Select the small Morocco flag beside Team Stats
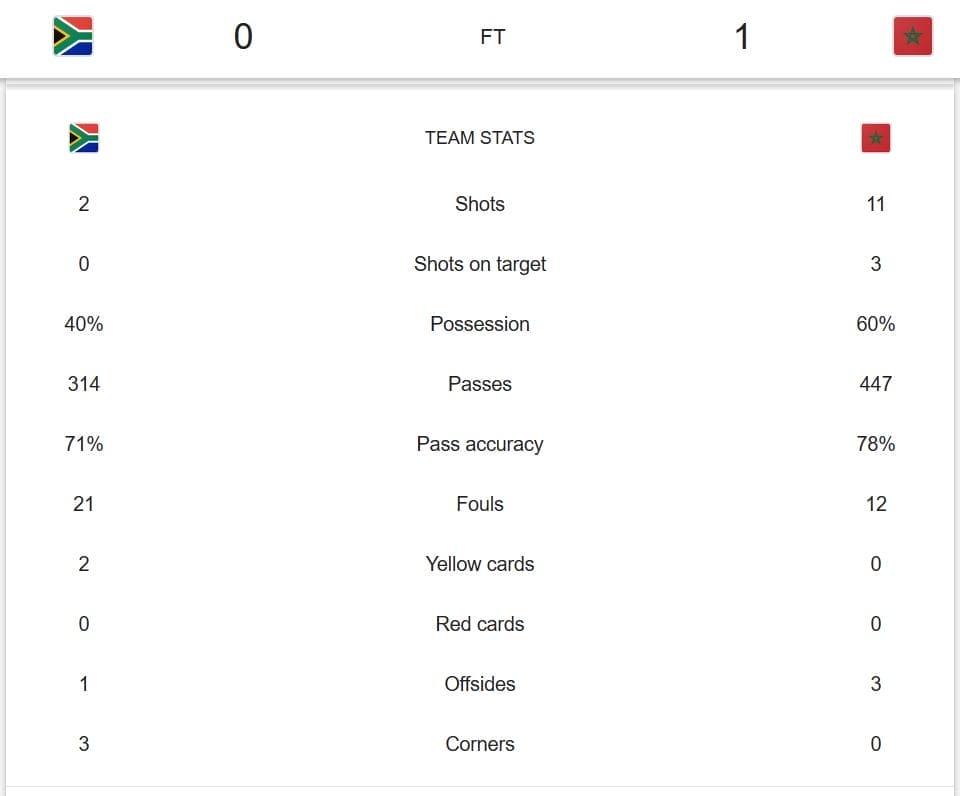The height and width of the screenshot is (796, 960). tap(876, 138)
